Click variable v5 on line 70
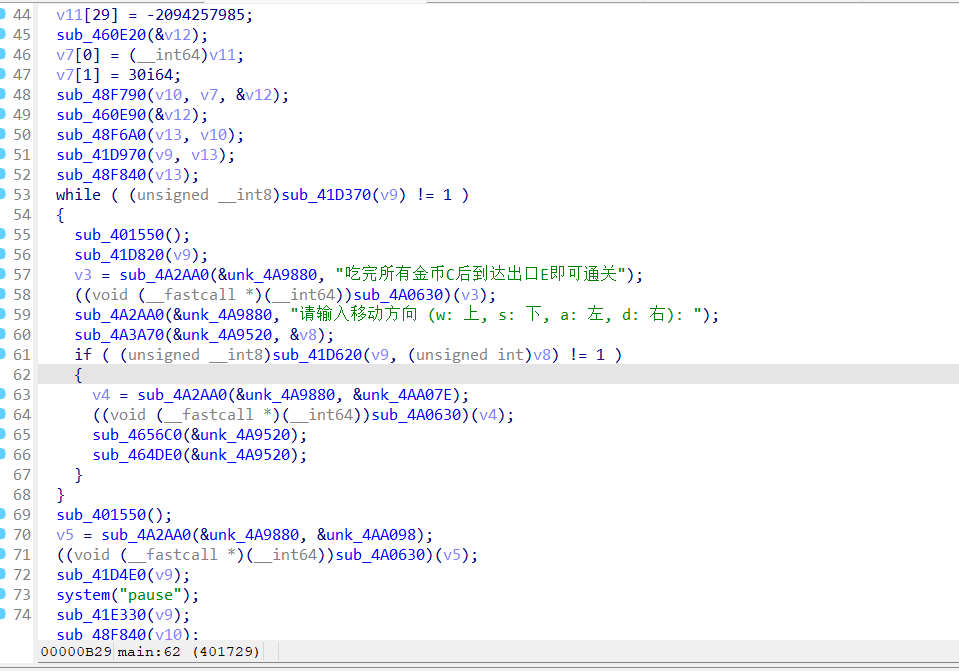The width and height of the screenshot is (959, 671). pos(65,535)
